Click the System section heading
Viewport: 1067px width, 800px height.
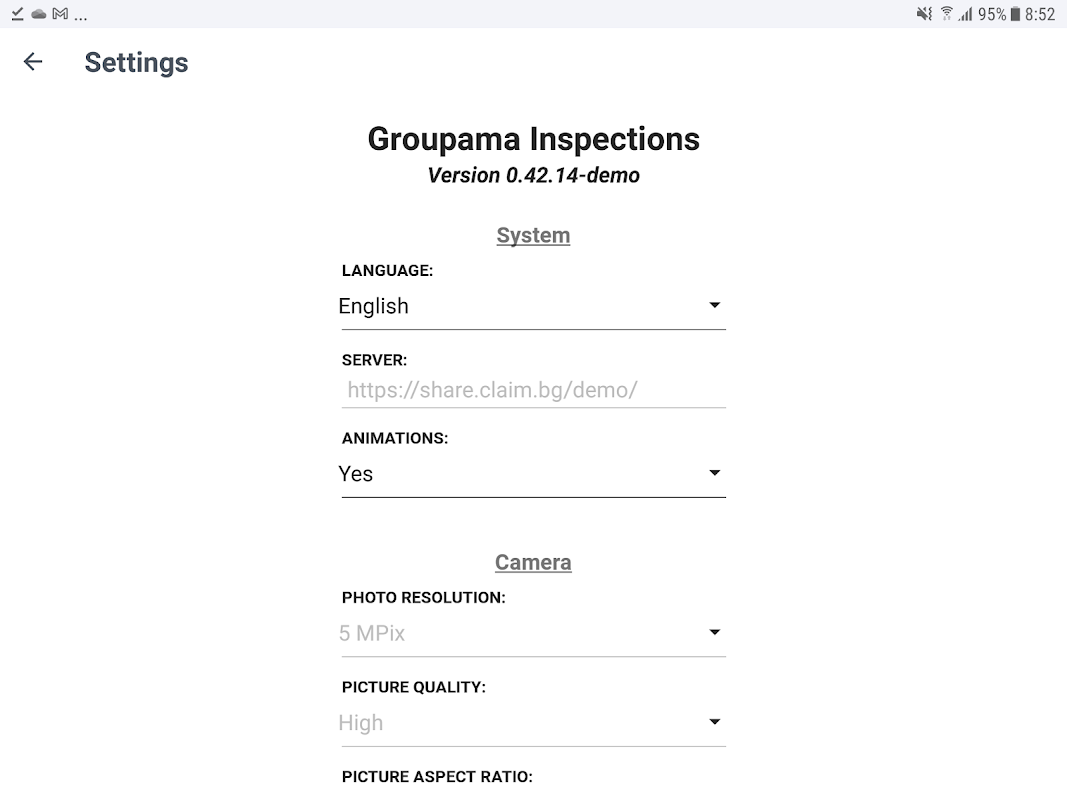point(533,236)
